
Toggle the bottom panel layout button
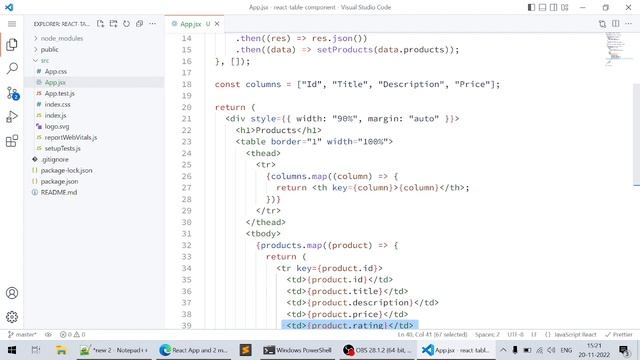pos(542,7)
